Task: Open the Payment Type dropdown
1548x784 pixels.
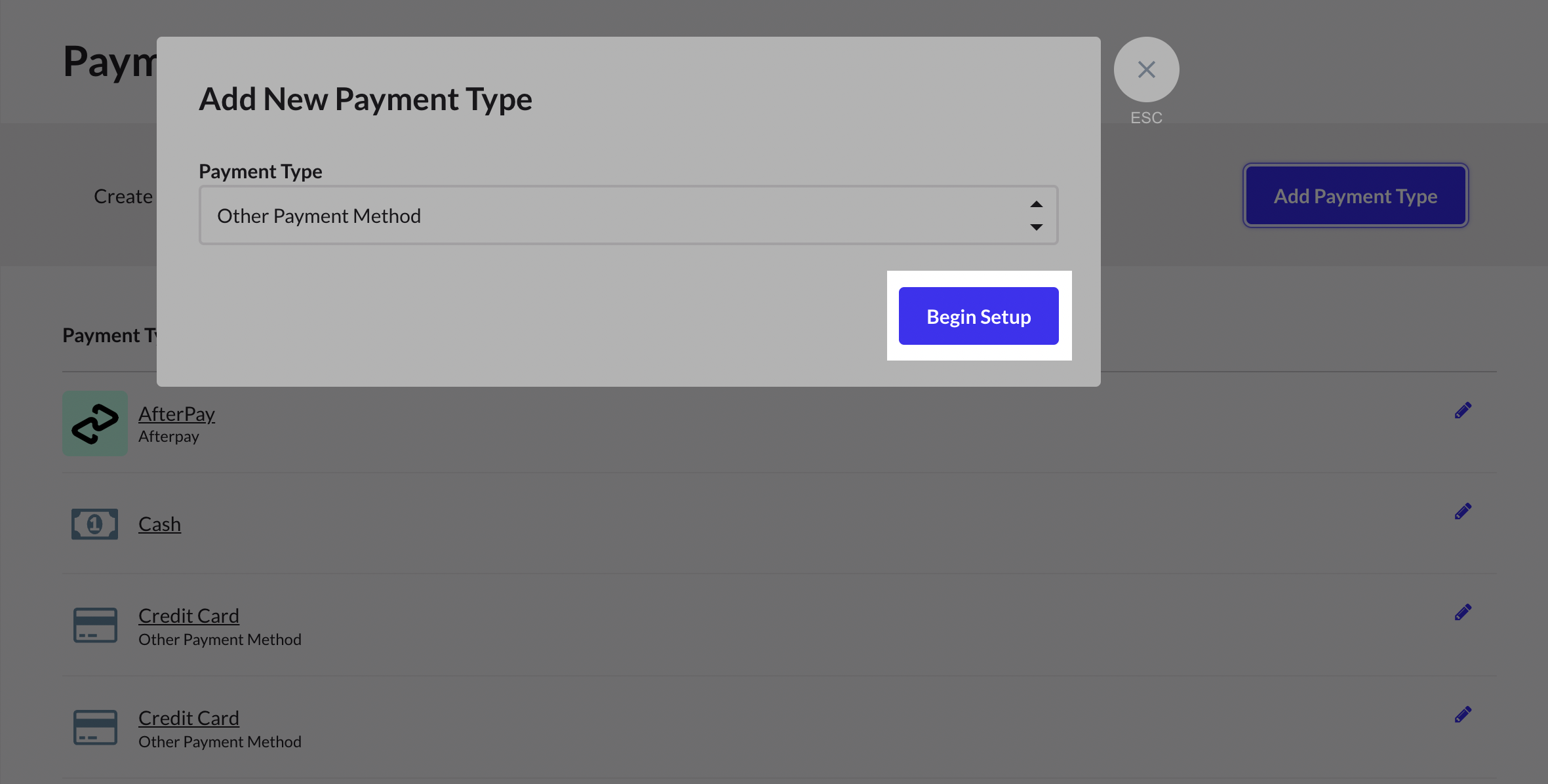Action: tap(627, 216)
